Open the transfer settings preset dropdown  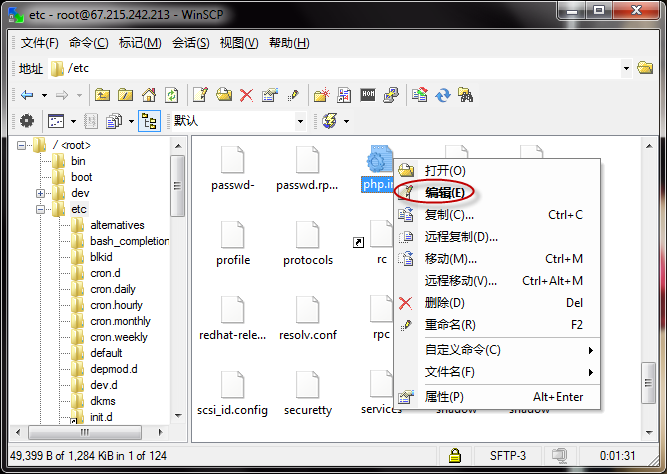click(x=299, y=121)
